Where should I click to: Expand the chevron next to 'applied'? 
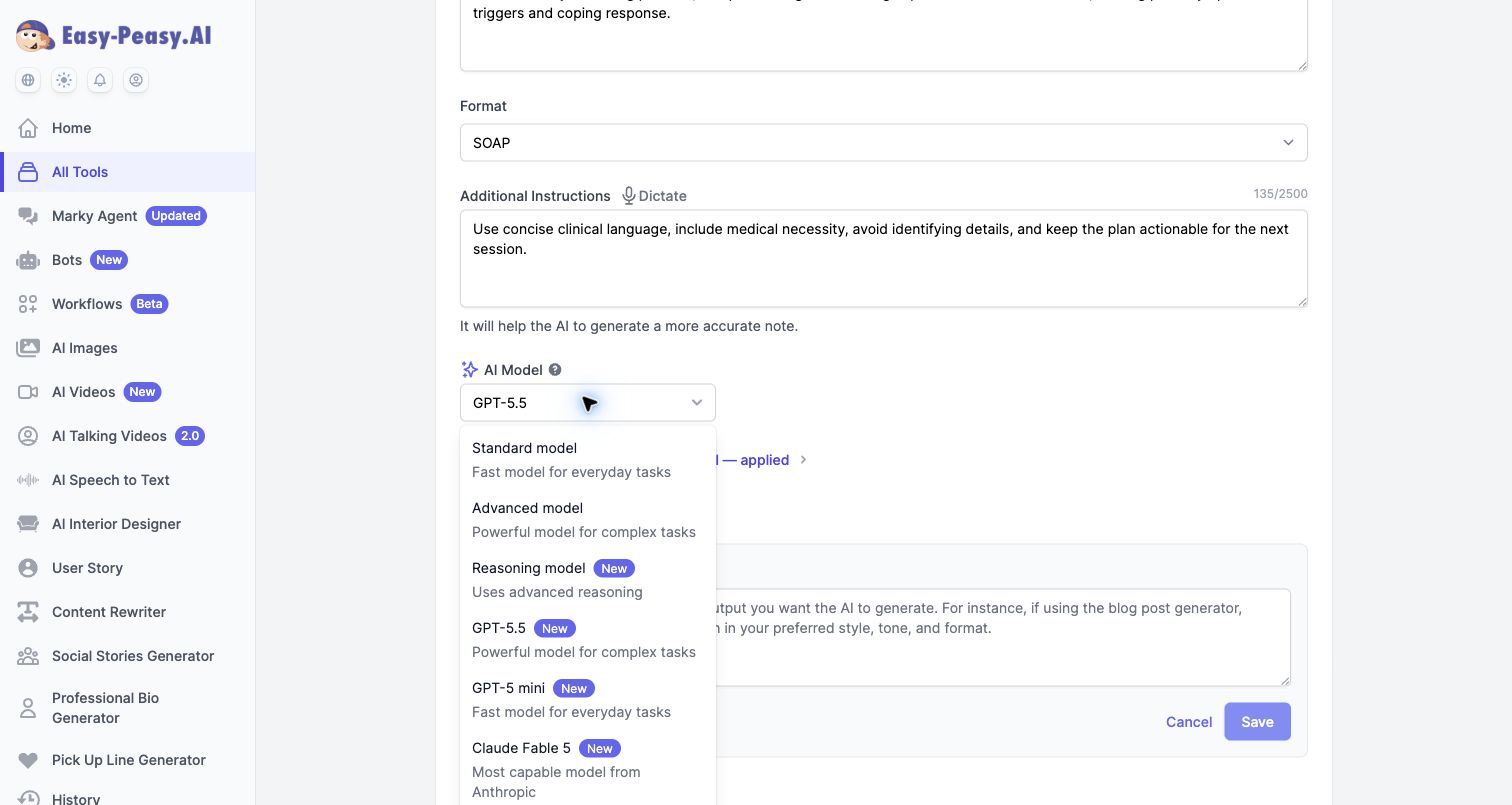click(803, 460)
